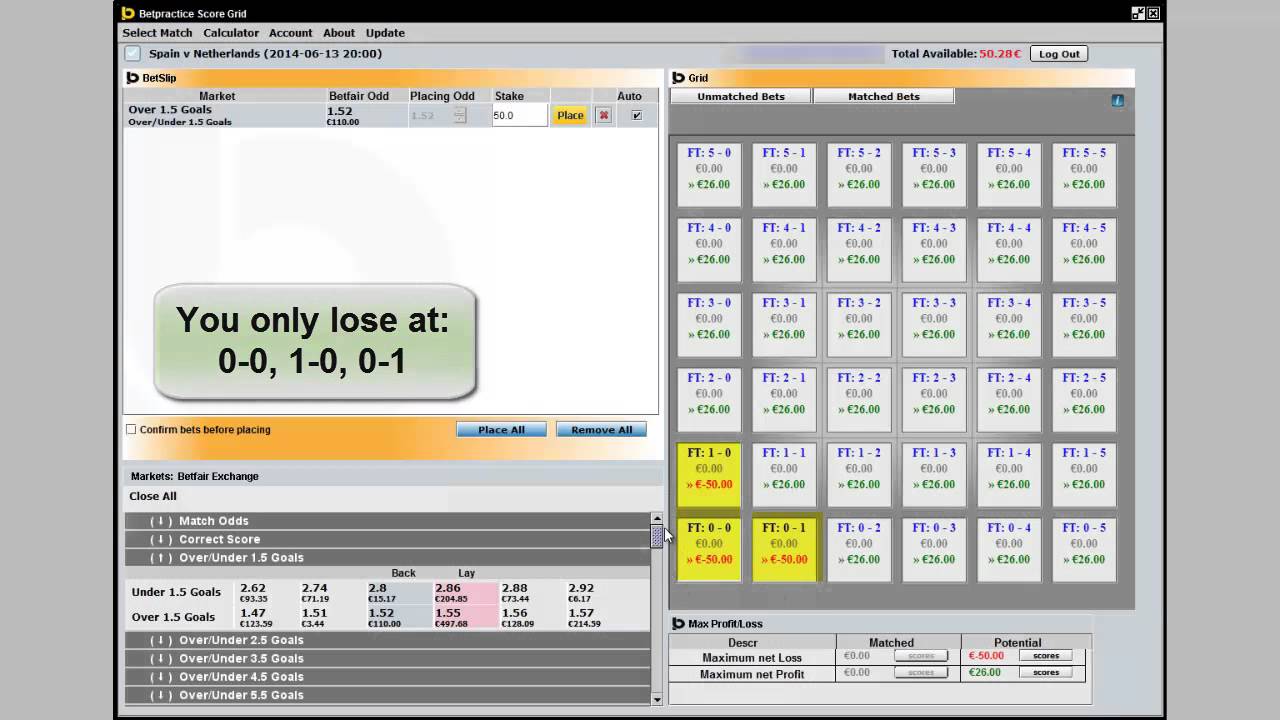
Task: Expand the Correct Score market
Action: [x=387, y=539]
